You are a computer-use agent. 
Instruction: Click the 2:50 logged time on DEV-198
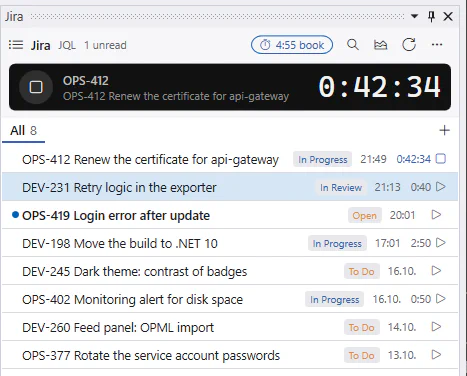pos(421,243)
